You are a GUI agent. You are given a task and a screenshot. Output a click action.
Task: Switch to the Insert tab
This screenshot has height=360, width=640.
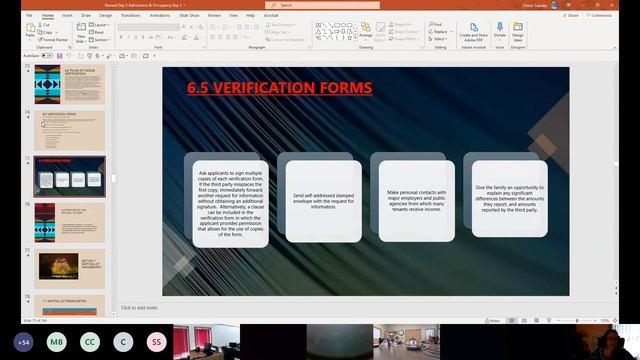tap(67, 16)
